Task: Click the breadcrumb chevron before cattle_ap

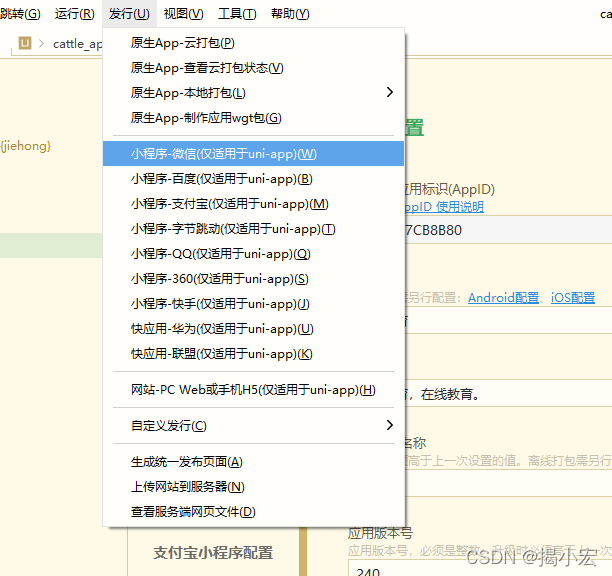Action: pyautogui.click(x=41, y=43)
